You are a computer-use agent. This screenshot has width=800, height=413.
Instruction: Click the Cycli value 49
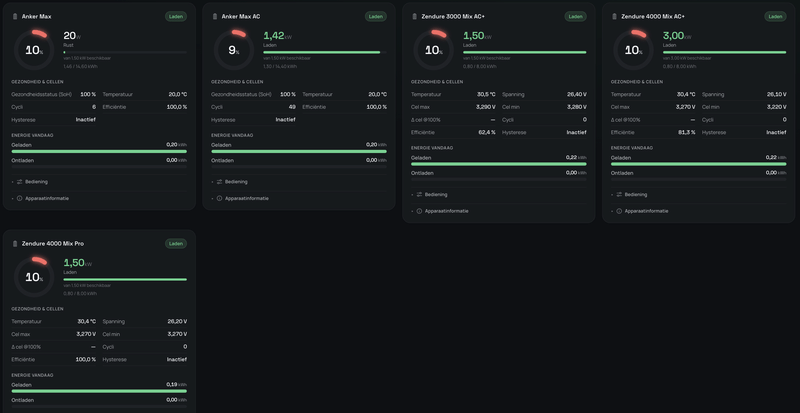(292, 107)
